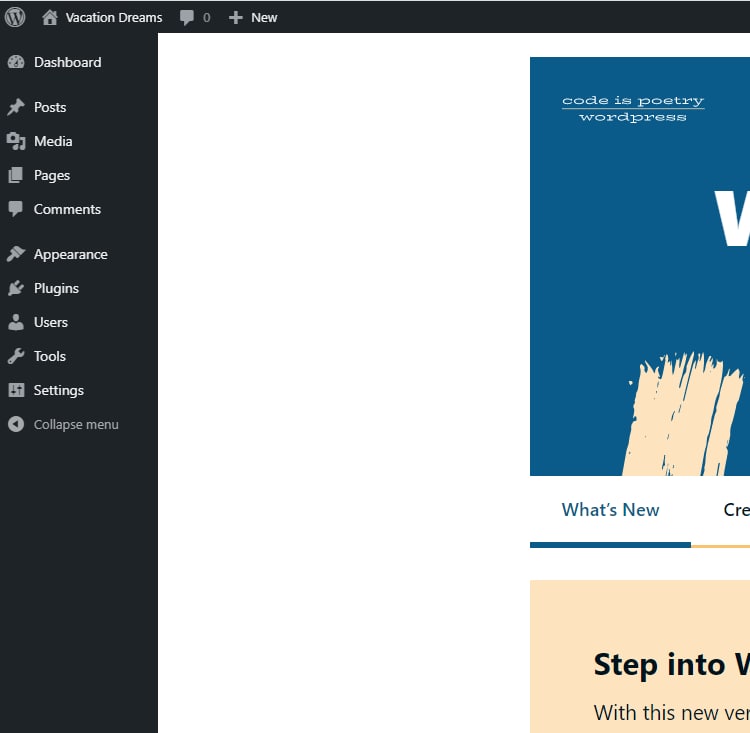Open Plugins in the sidebar
The width and height of the screenshot is (750, 733).
[56, 289]
